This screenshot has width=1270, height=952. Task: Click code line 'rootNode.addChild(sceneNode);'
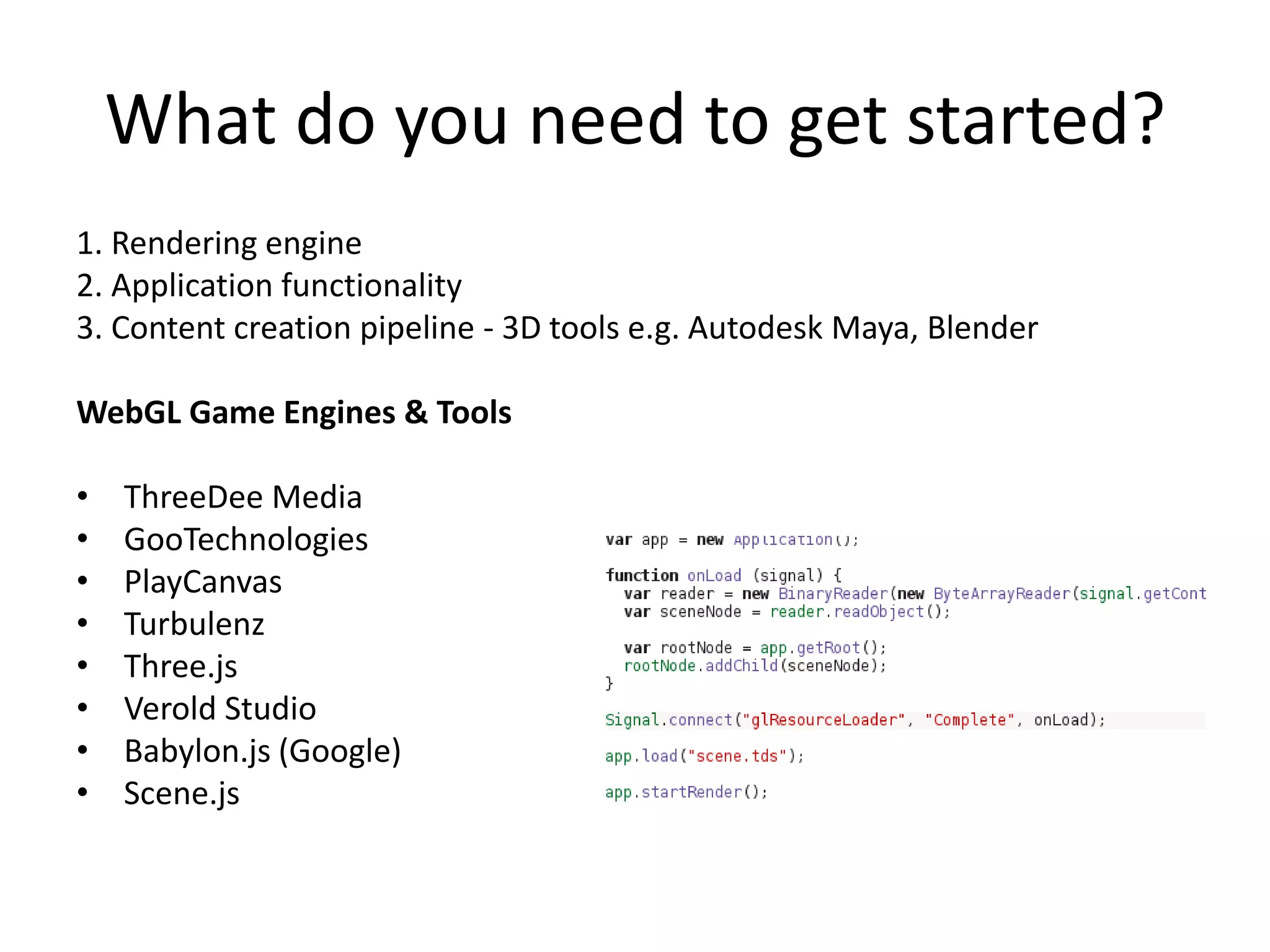[755, 666]
